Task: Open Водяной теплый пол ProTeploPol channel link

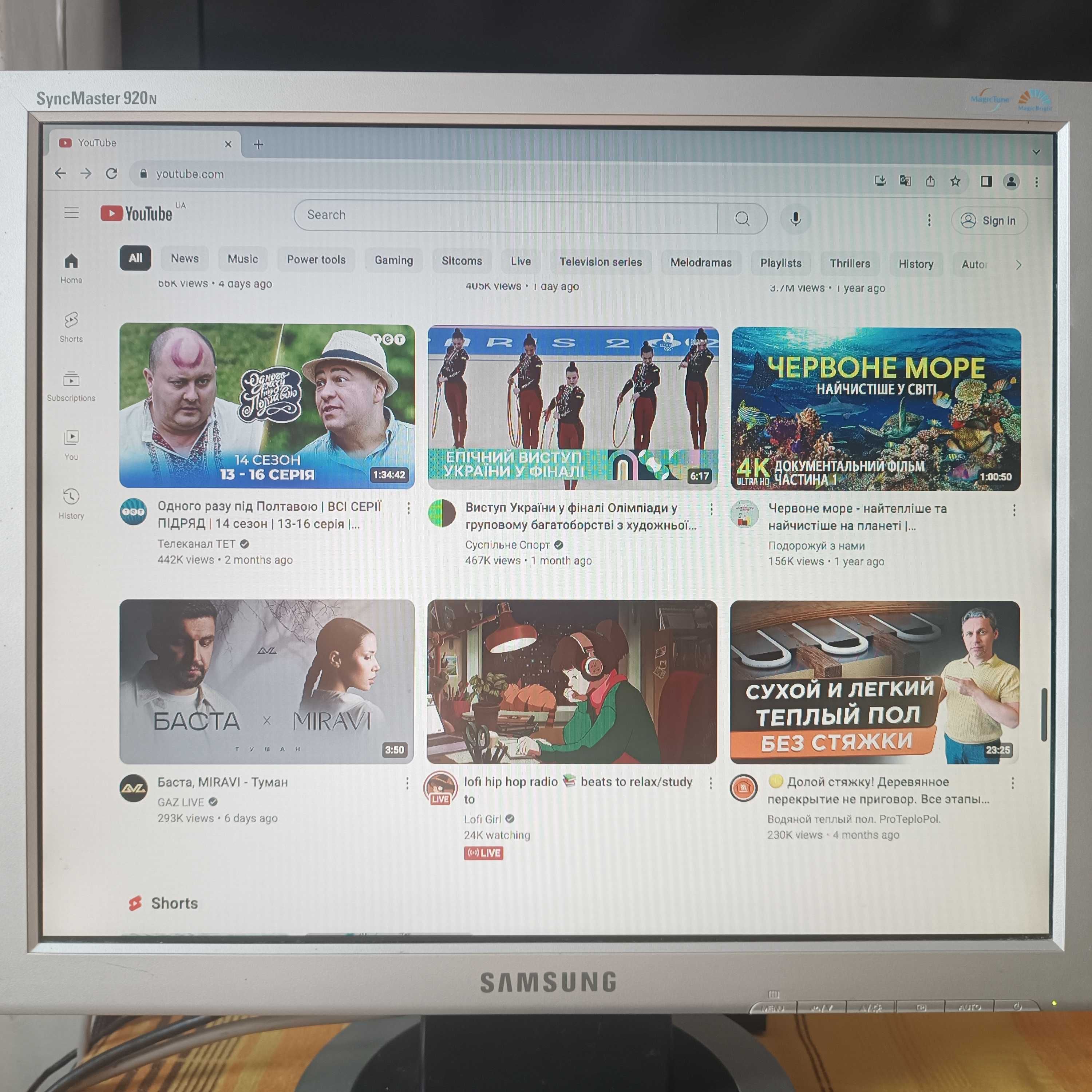Action: (x=854, y=819)
